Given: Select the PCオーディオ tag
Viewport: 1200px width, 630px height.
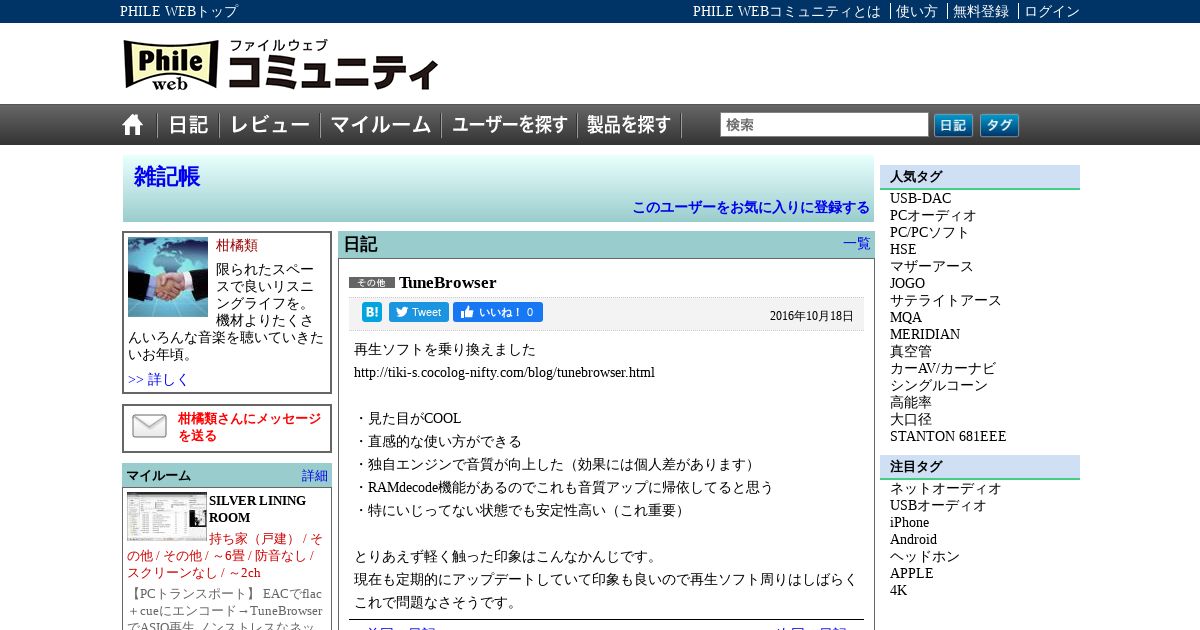Looking at the screenshot, I should 933,215.
